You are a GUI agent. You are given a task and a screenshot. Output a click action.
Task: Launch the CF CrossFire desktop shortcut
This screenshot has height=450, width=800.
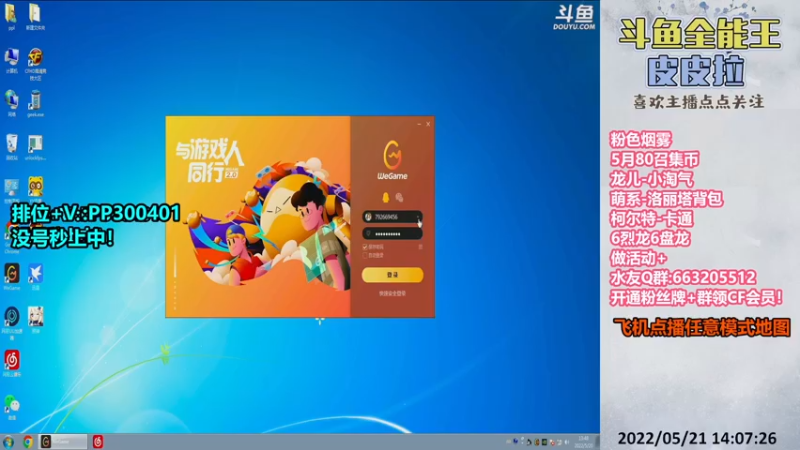click(x=35, y=64)
